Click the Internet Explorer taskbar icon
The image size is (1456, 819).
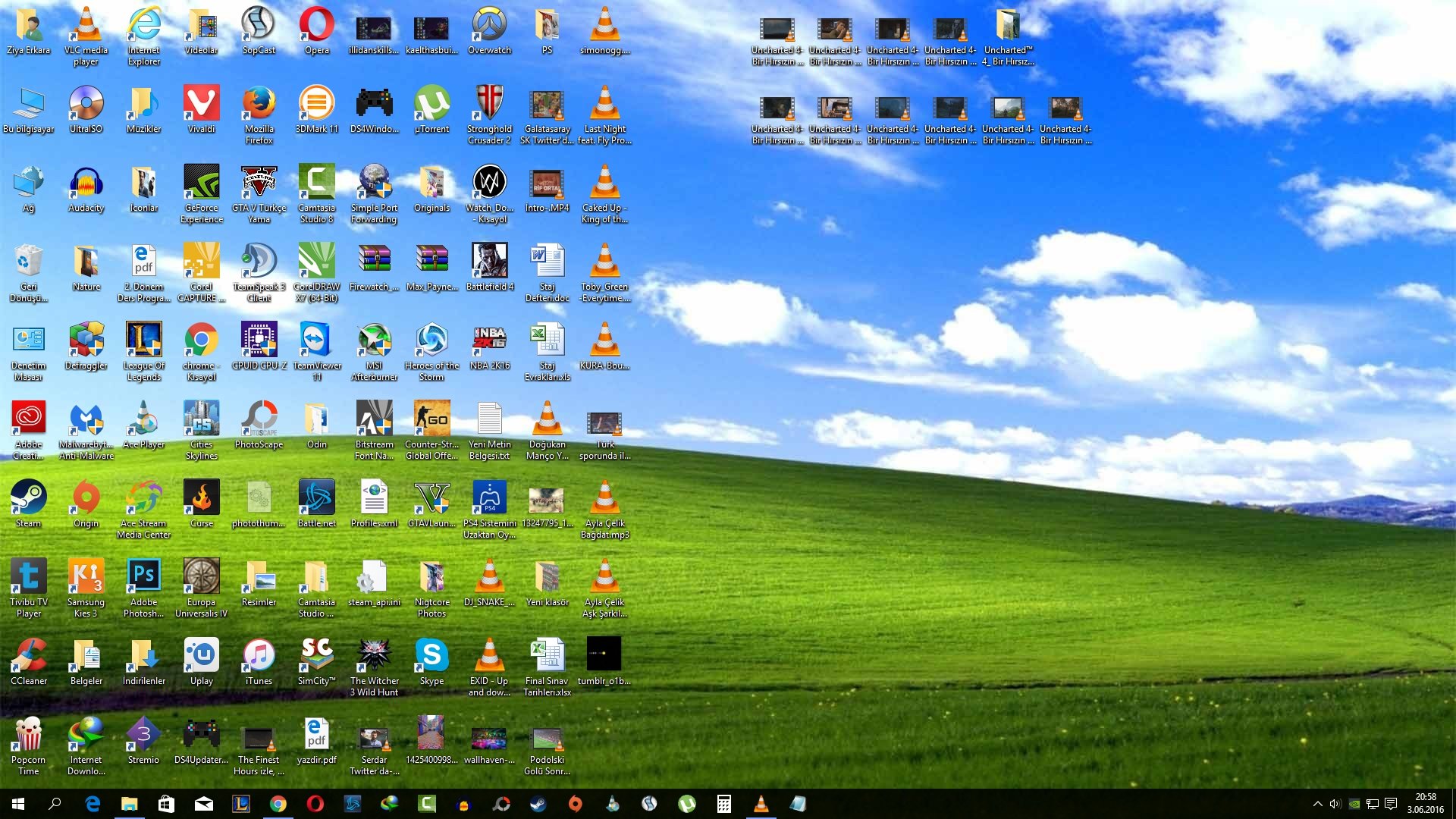point(91,803)
